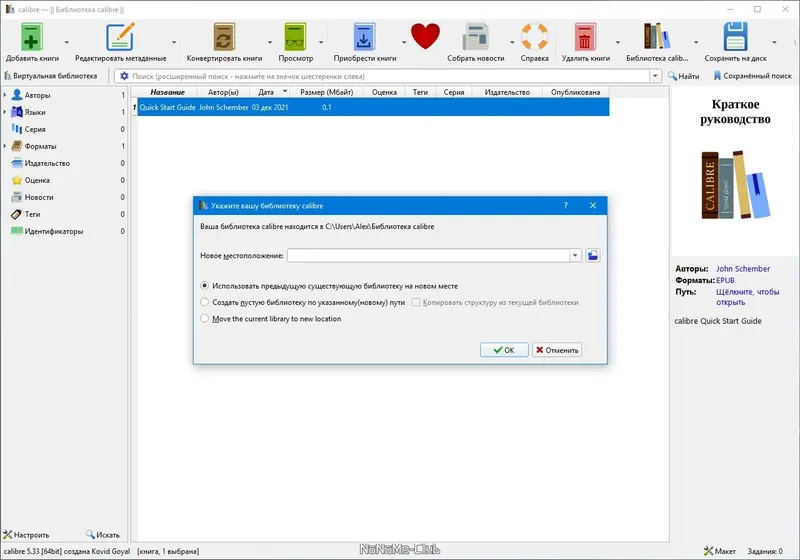Select Серия category in sidebar
The height and width of the screenshot is (560, 800).
coord(35,130)
